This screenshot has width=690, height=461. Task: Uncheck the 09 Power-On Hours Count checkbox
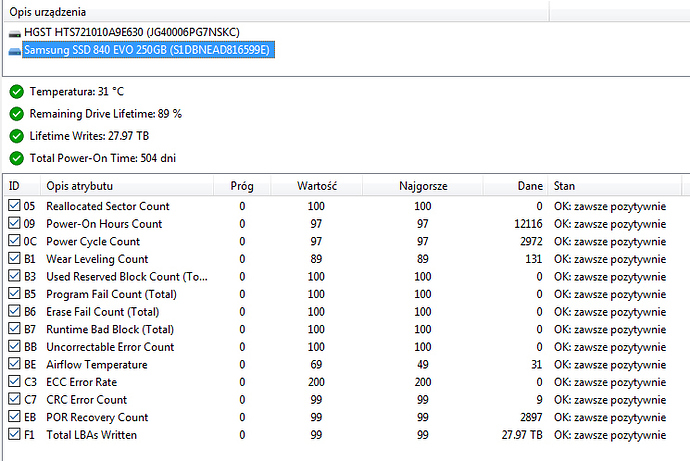pos(14,223)
